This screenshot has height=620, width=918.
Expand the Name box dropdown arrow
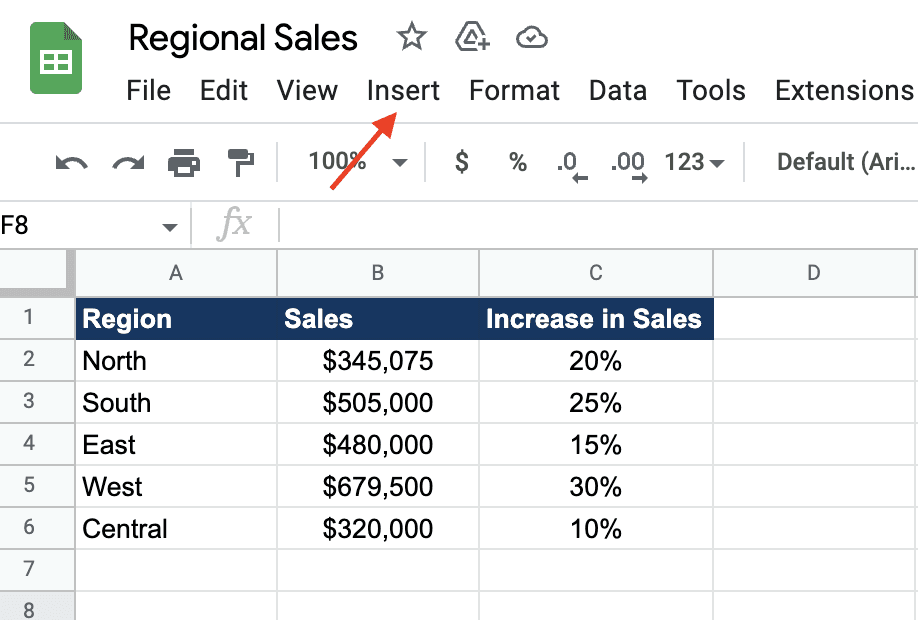coord(170,227)
